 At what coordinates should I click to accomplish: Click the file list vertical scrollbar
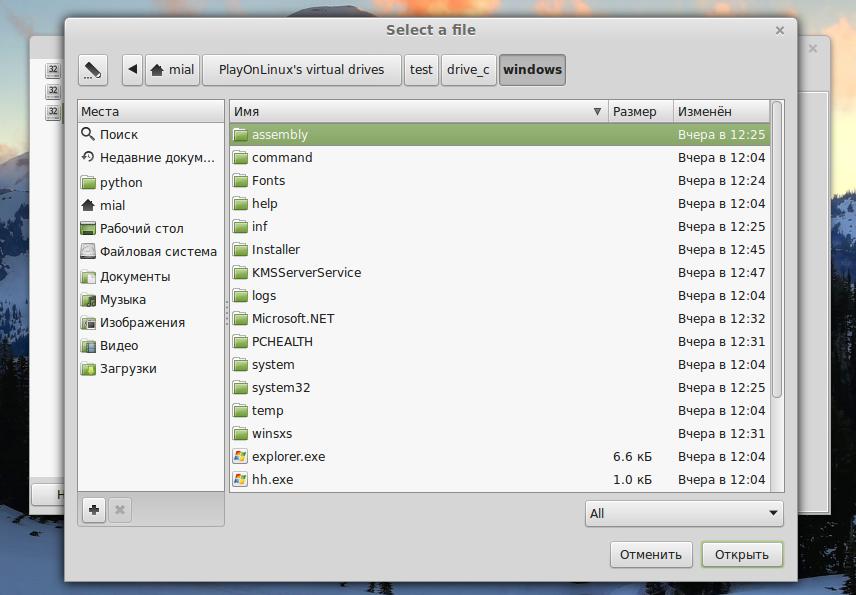777,249
